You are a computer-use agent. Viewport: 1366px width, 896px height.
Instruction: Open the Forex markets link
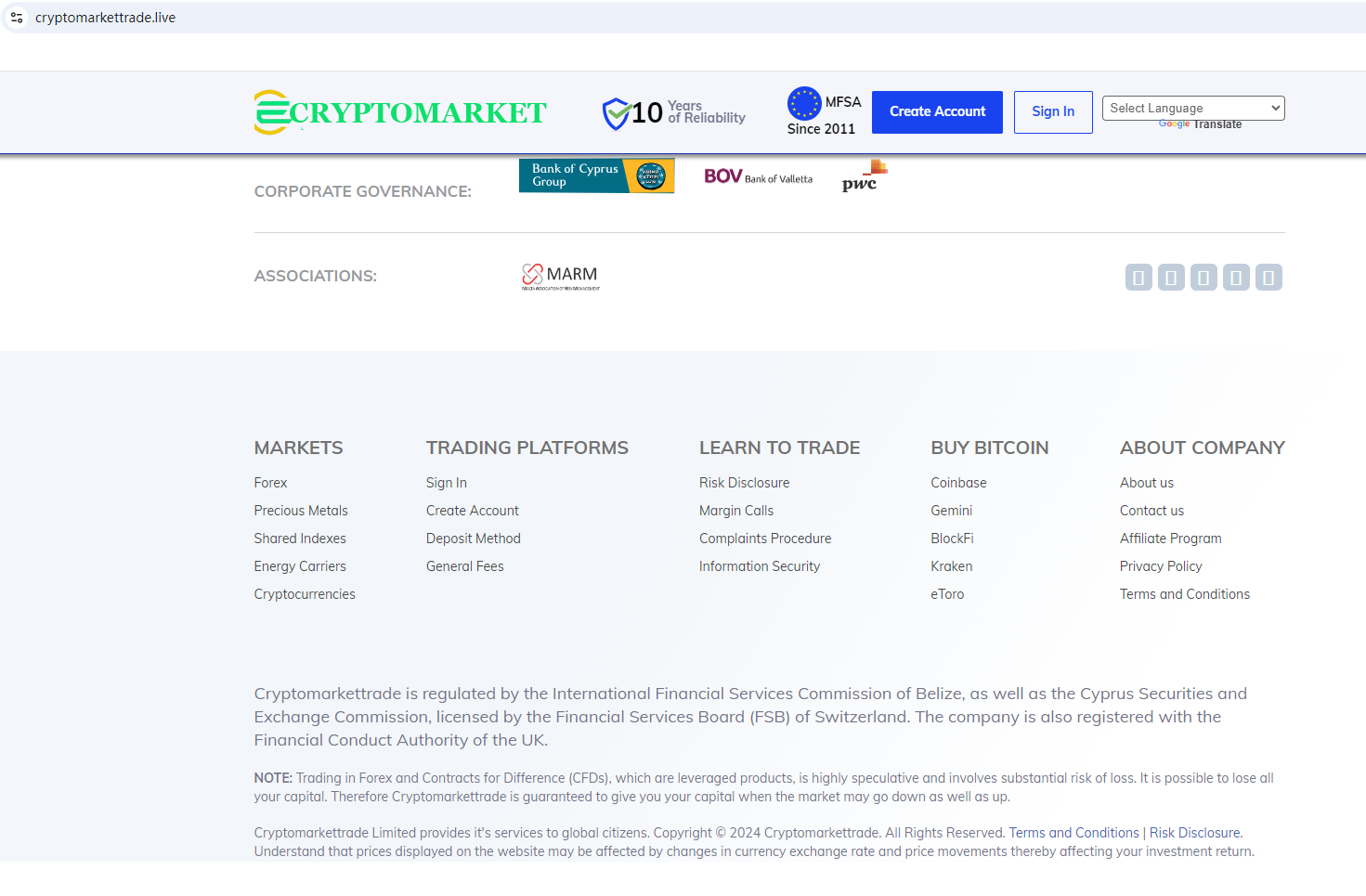270,483
